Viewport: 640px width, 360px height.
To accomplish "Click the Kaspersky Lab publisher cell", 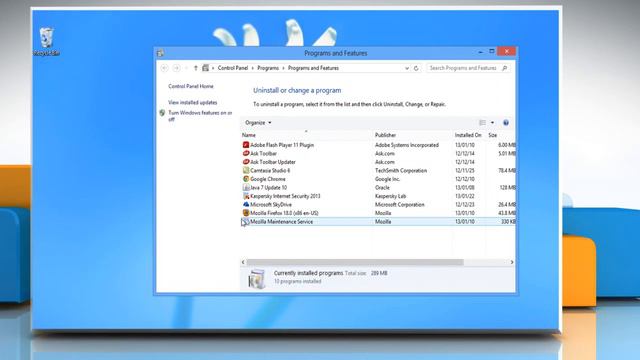I will tap(390, 196).
